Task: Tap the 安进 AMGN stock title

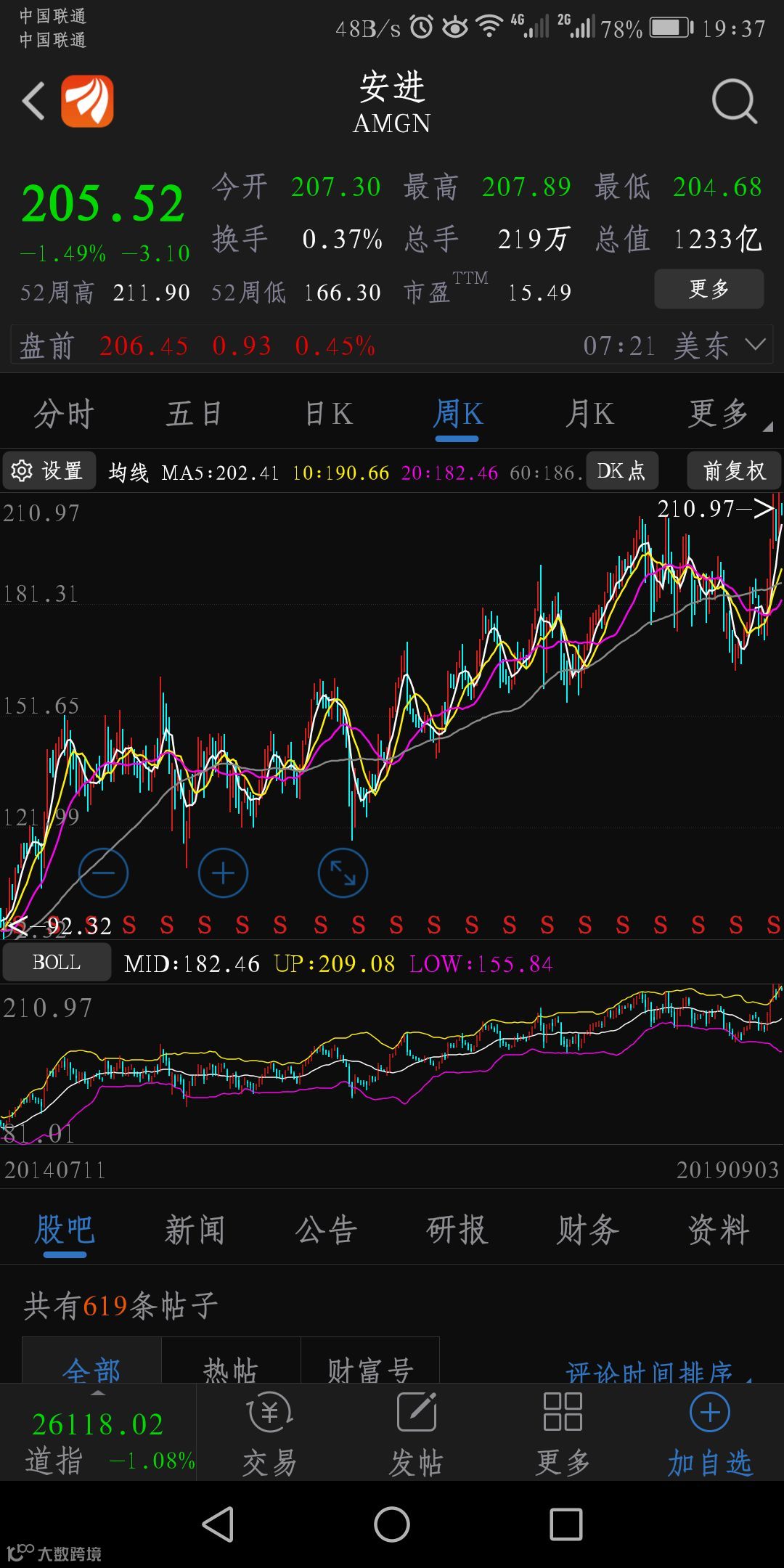Action: click(392, 102)
